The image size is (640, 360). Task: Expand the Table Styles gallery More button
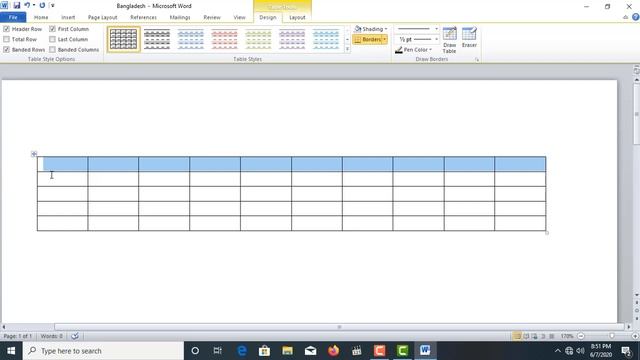(x=347, y=49)
